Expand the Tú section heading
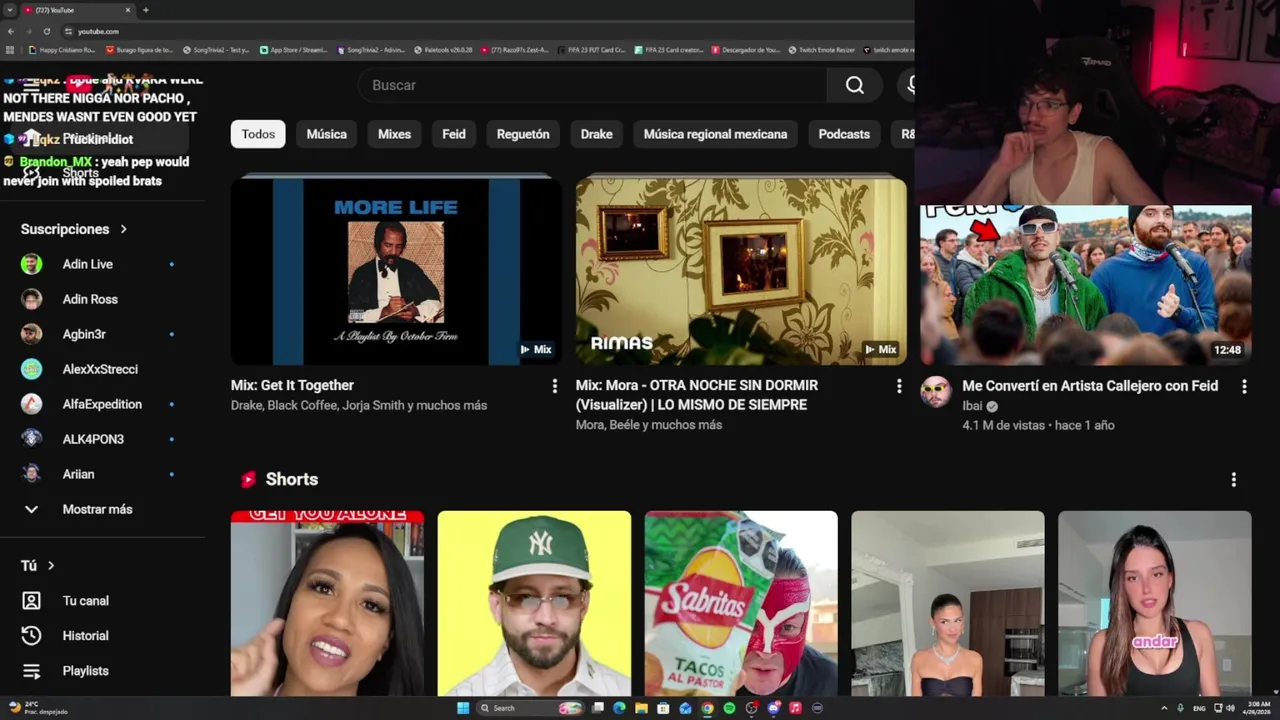Viewport: 1280px width, 720px height. pyautogui.click(x=38, y=566)
